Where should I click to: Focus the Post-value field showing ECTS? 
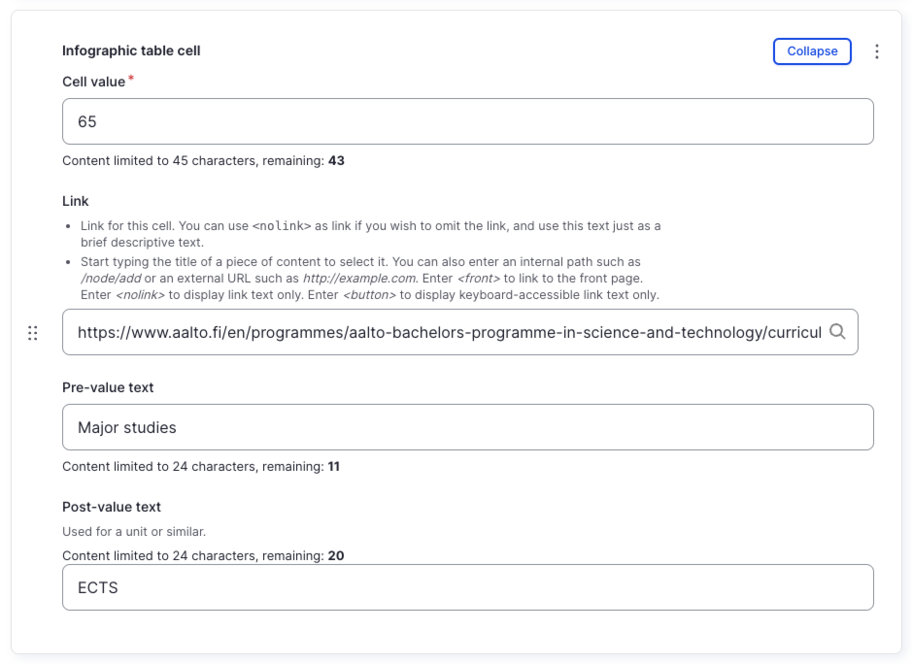(467, 587)
